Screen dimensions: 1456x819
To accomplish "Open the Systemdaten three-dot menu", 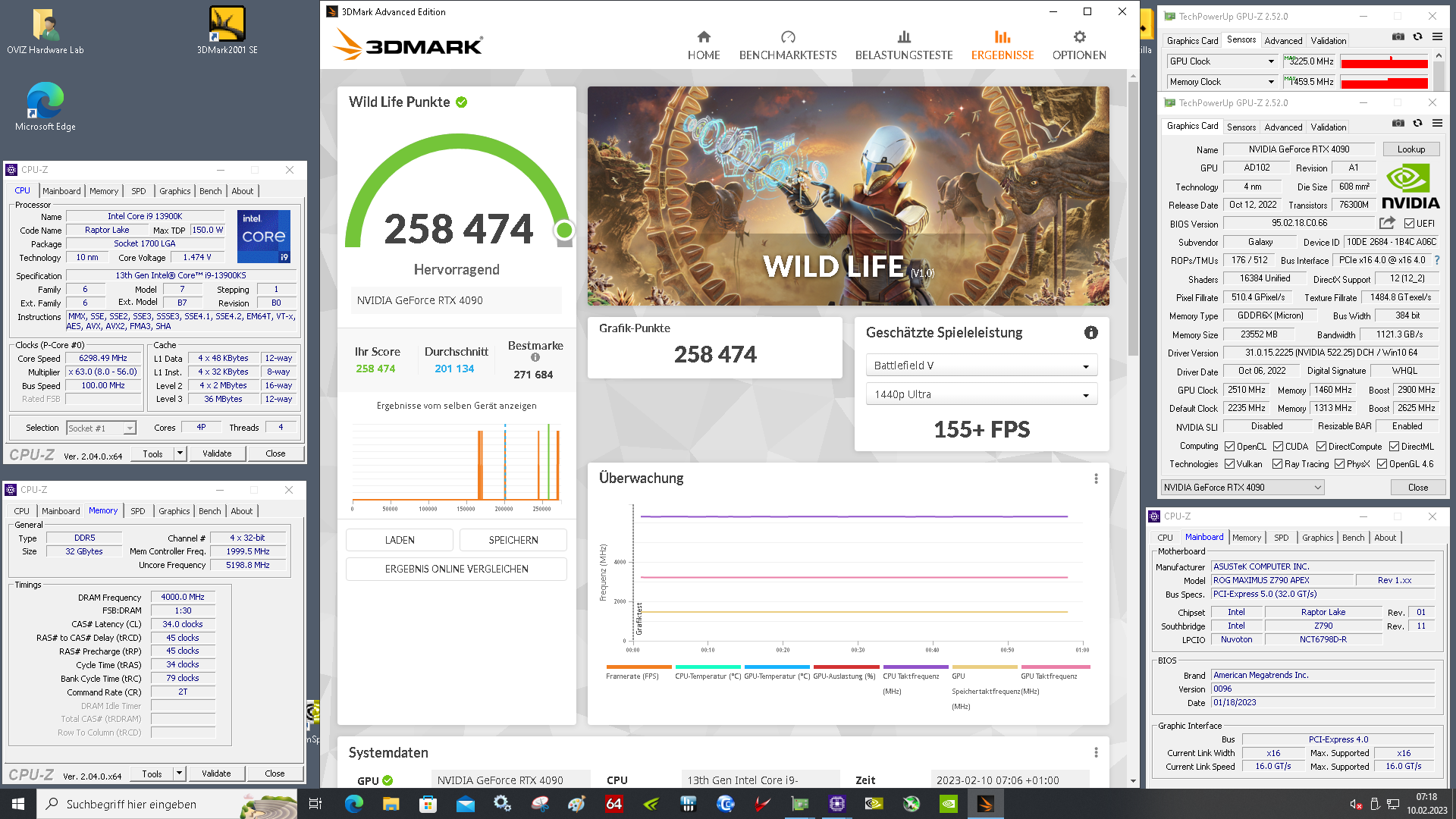I will click(1096, 752).
